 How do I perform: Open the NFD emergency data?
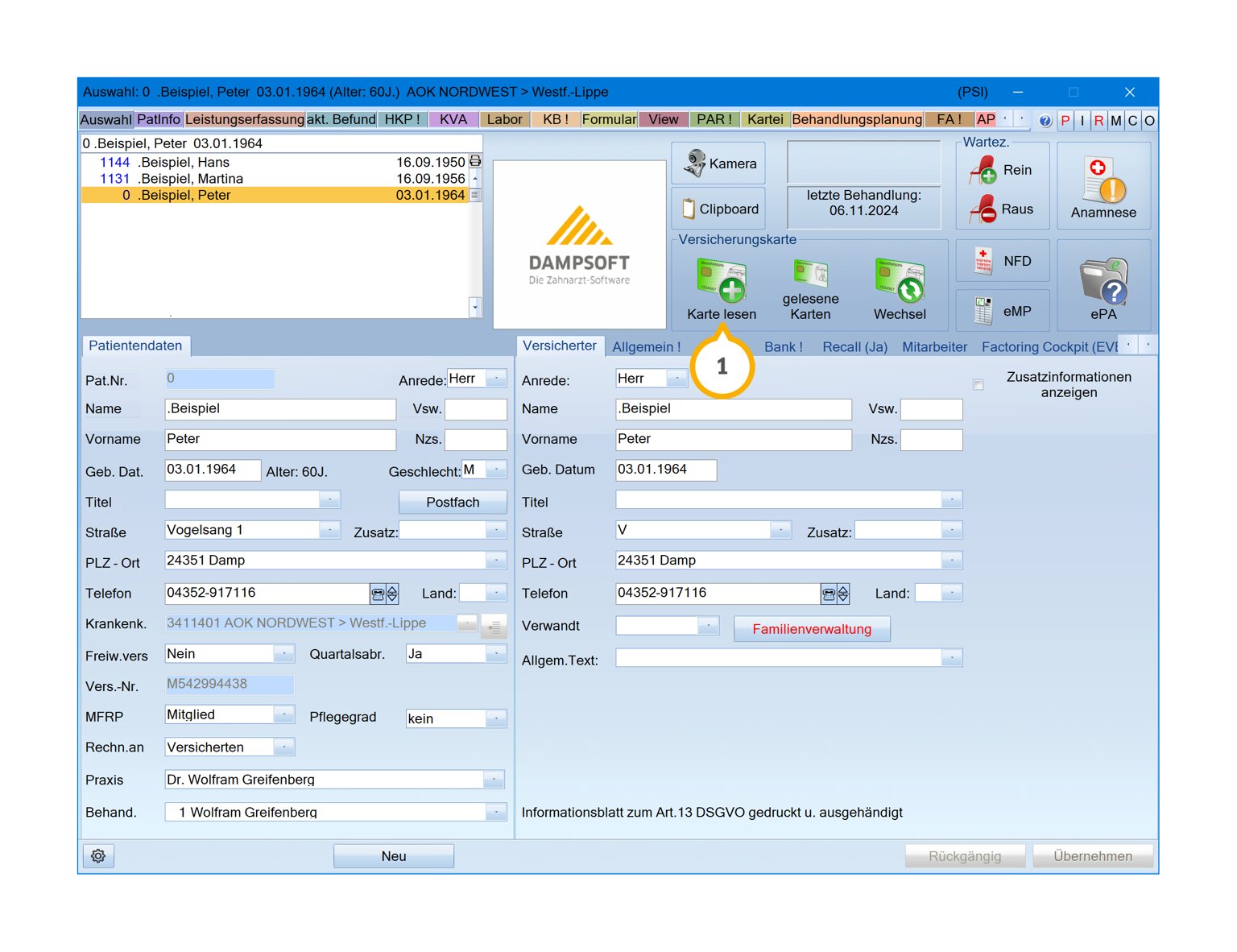click(x=1002, y=261)
